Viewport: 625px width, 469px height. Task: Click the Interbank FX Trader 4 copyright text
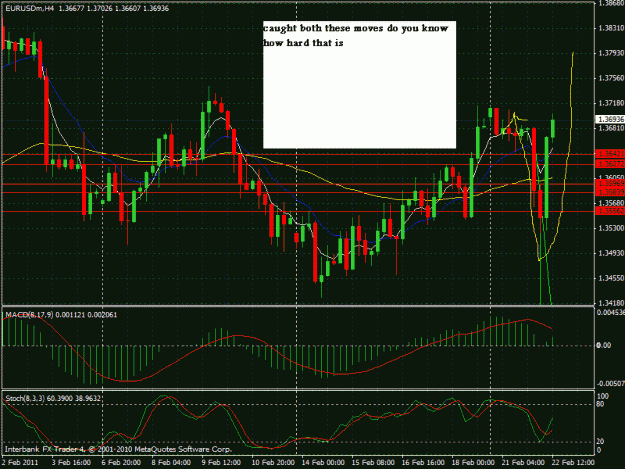pyautogui.click(x=118, y=449)
